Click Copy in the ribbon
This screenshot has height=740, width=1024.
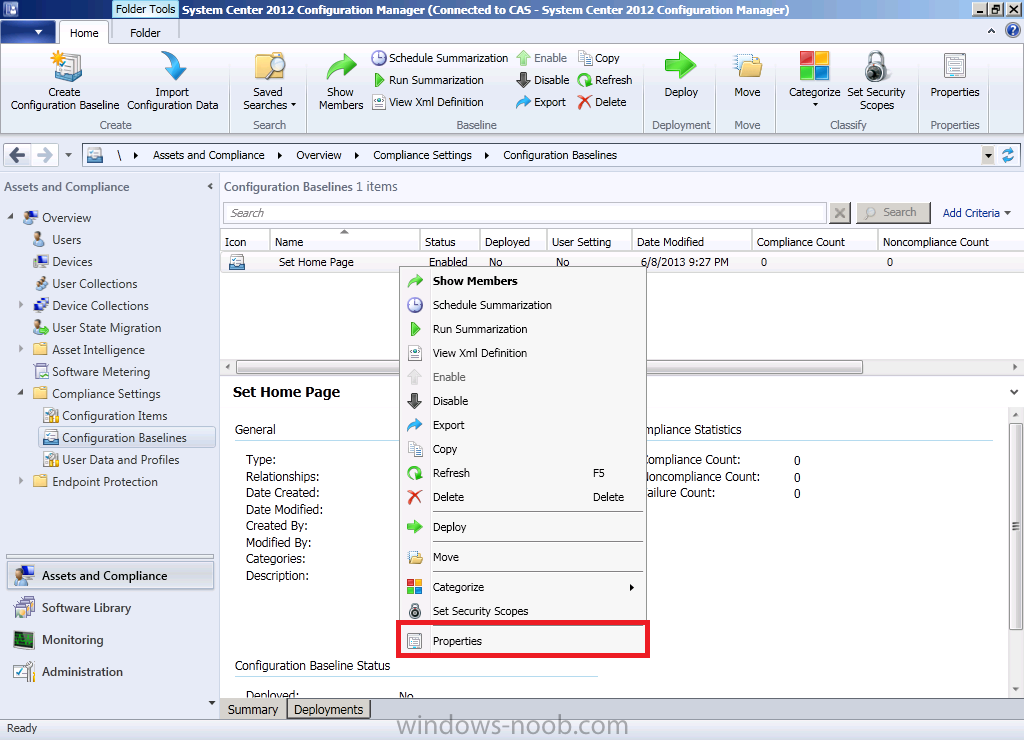(x=599, y=58)
